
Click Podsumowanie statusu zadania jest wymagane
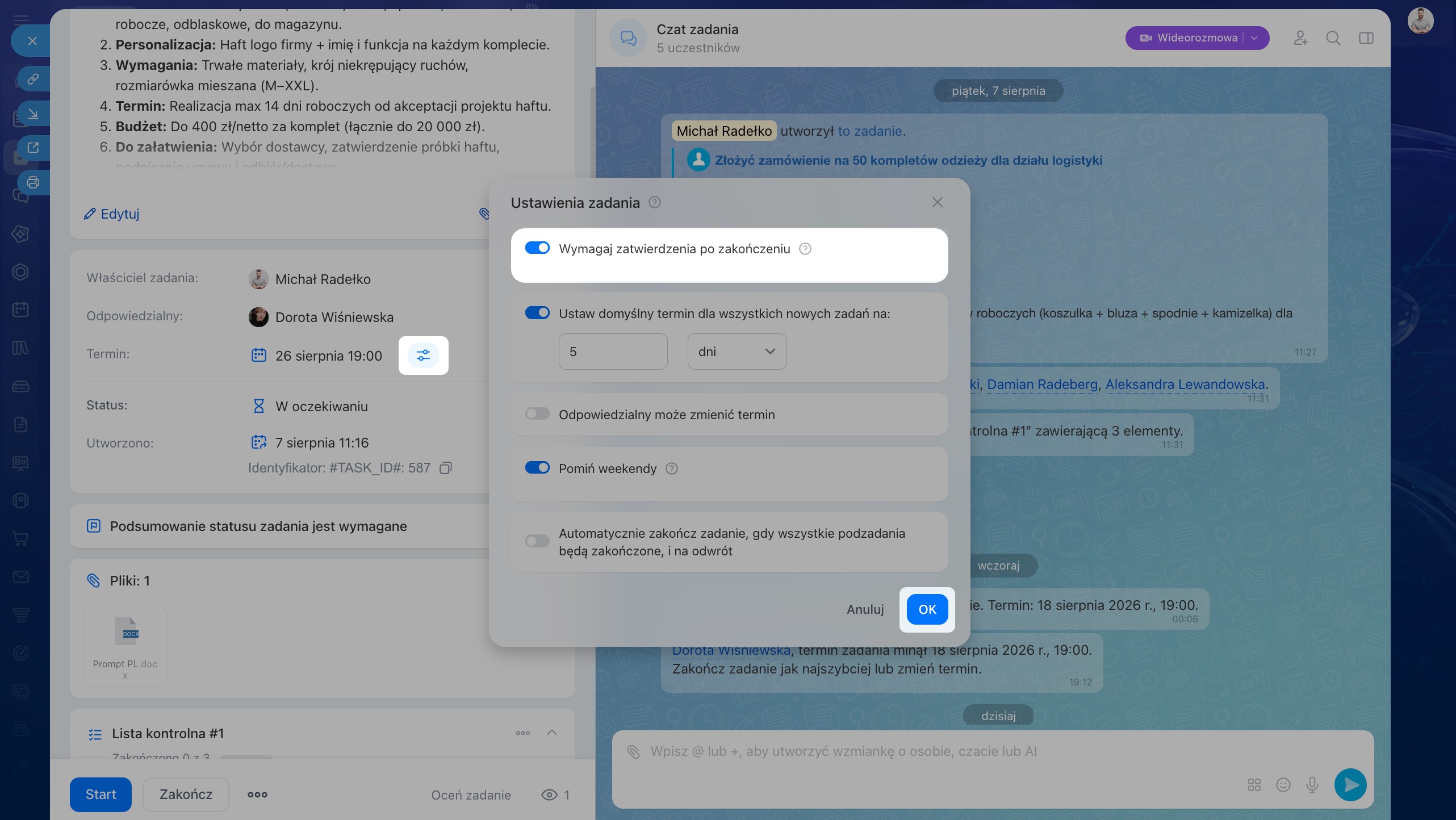[258, 526]
